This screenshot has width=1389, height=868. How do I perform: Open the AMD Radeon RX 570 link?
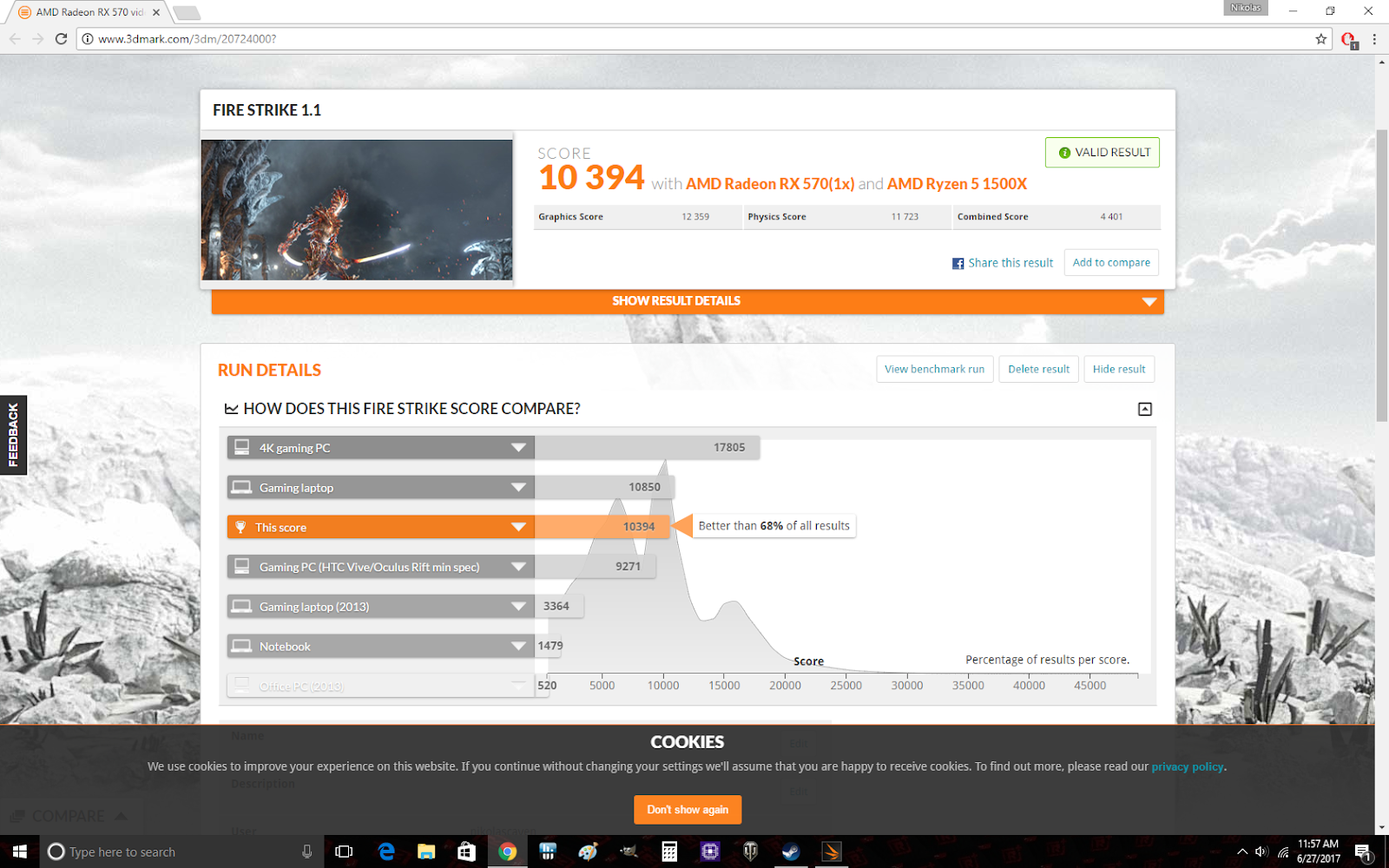[x=770, y=184]
